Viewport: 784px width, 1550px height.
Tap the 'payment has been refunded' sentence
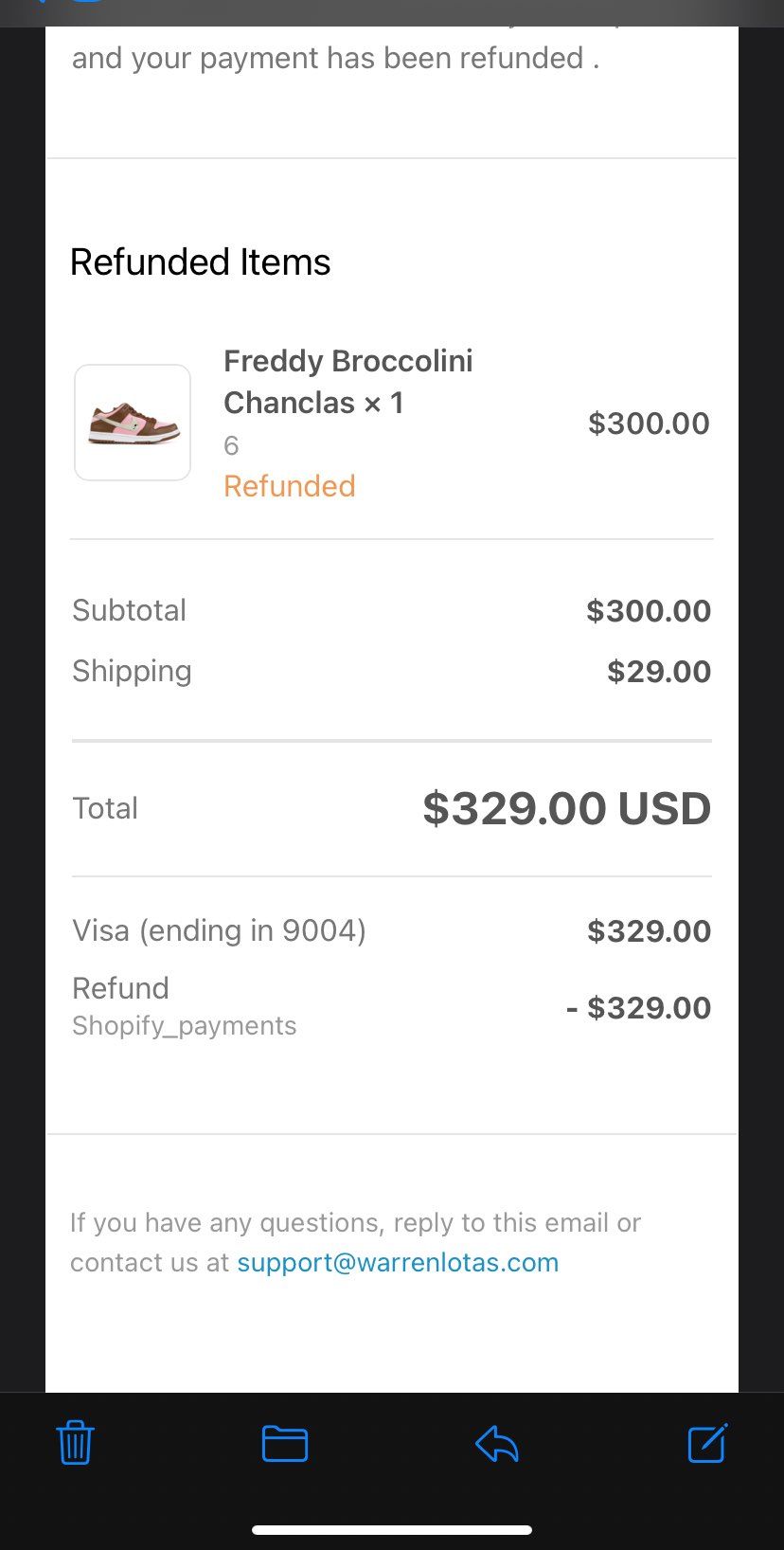click(335, 59)
